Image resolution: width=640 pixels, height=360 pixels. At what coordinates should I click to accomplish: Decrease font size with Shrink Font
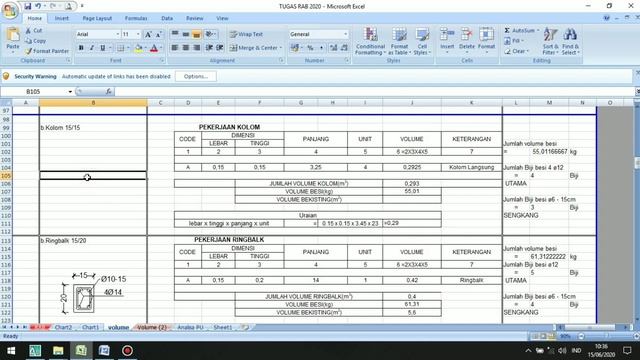pyautogui.click(x=158, y=34)
